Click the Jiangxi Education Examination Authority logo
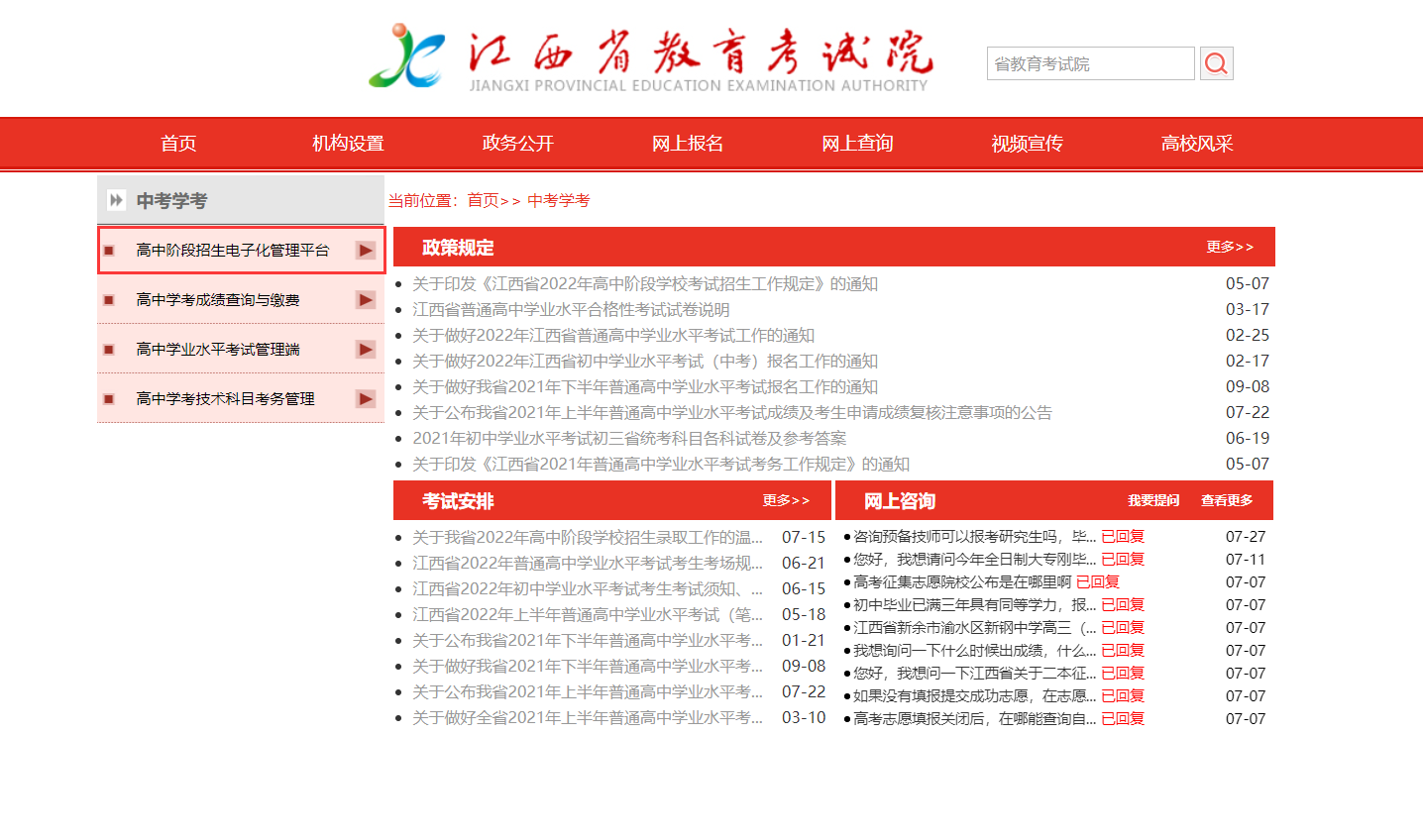This screenshot has height=840, width=1423. pos(407,56)
